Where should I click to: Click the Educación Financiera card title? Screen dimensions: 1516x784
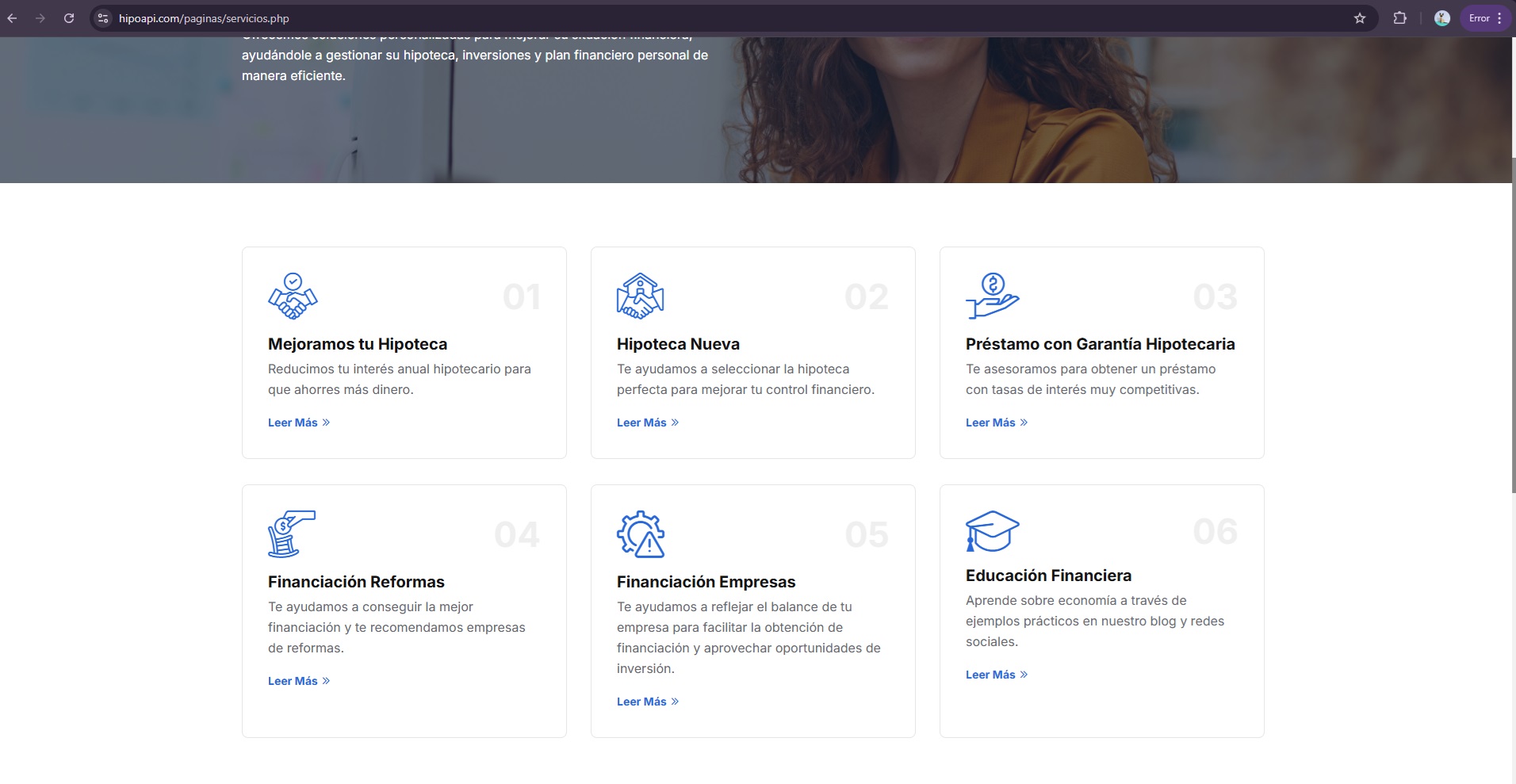pyautogui.click(x=1048, y=576)
